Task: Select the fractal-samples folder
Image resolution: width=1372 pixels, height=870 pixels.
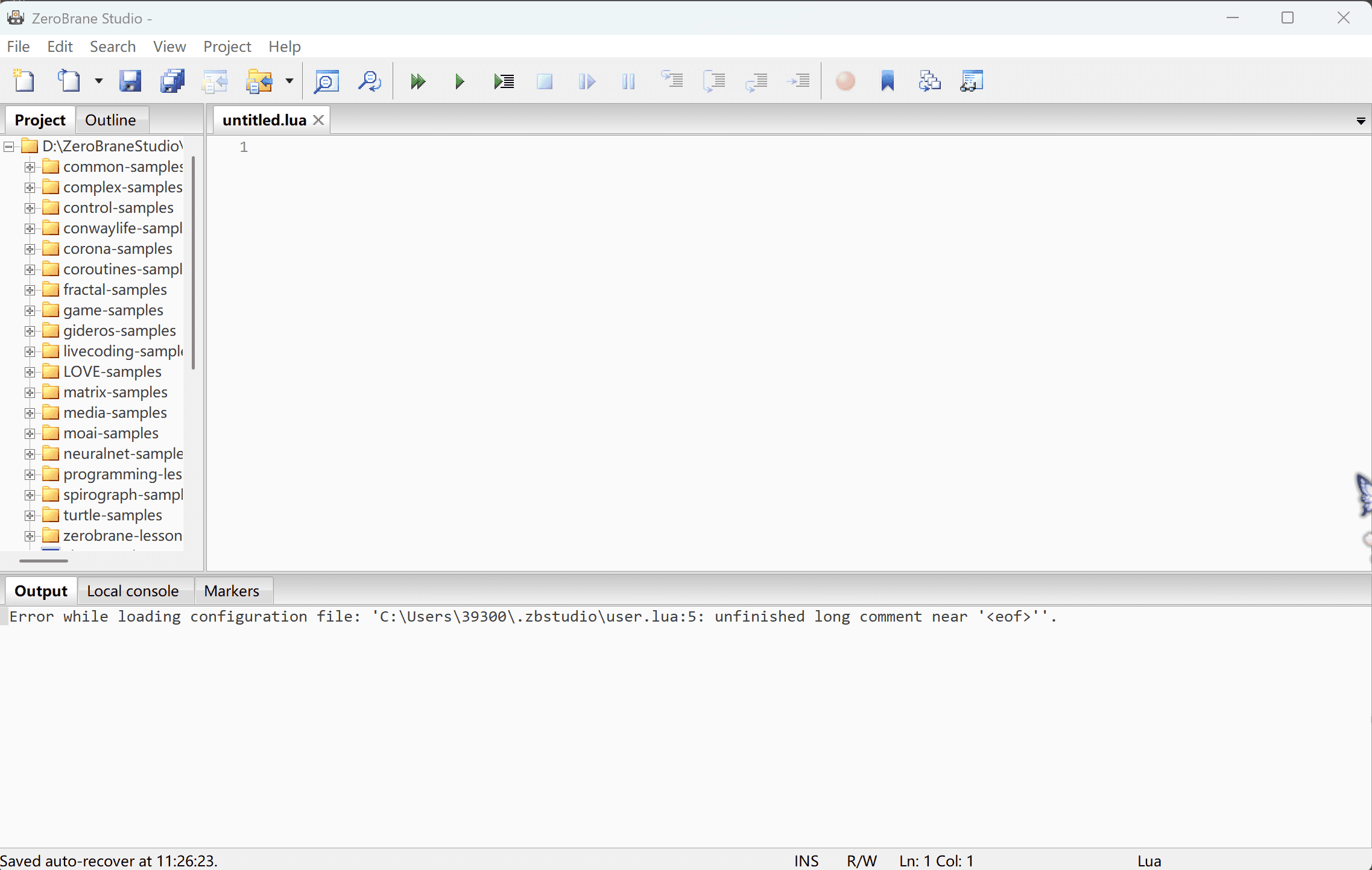Action: tap(115, 289)
